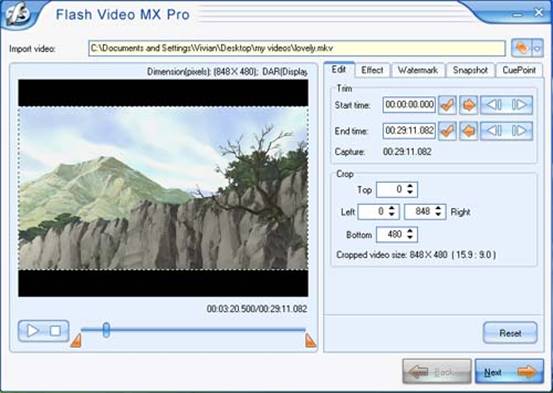
Task: Step start time forward one frame
Action: click(x=520, y=105)
